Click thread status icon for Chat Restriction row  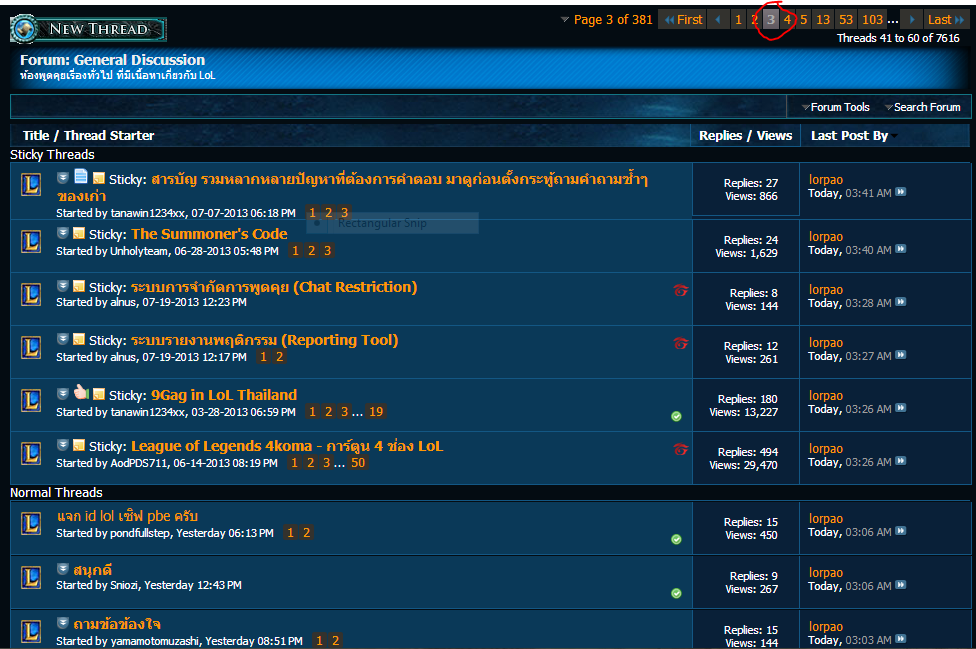coord(30,294)
